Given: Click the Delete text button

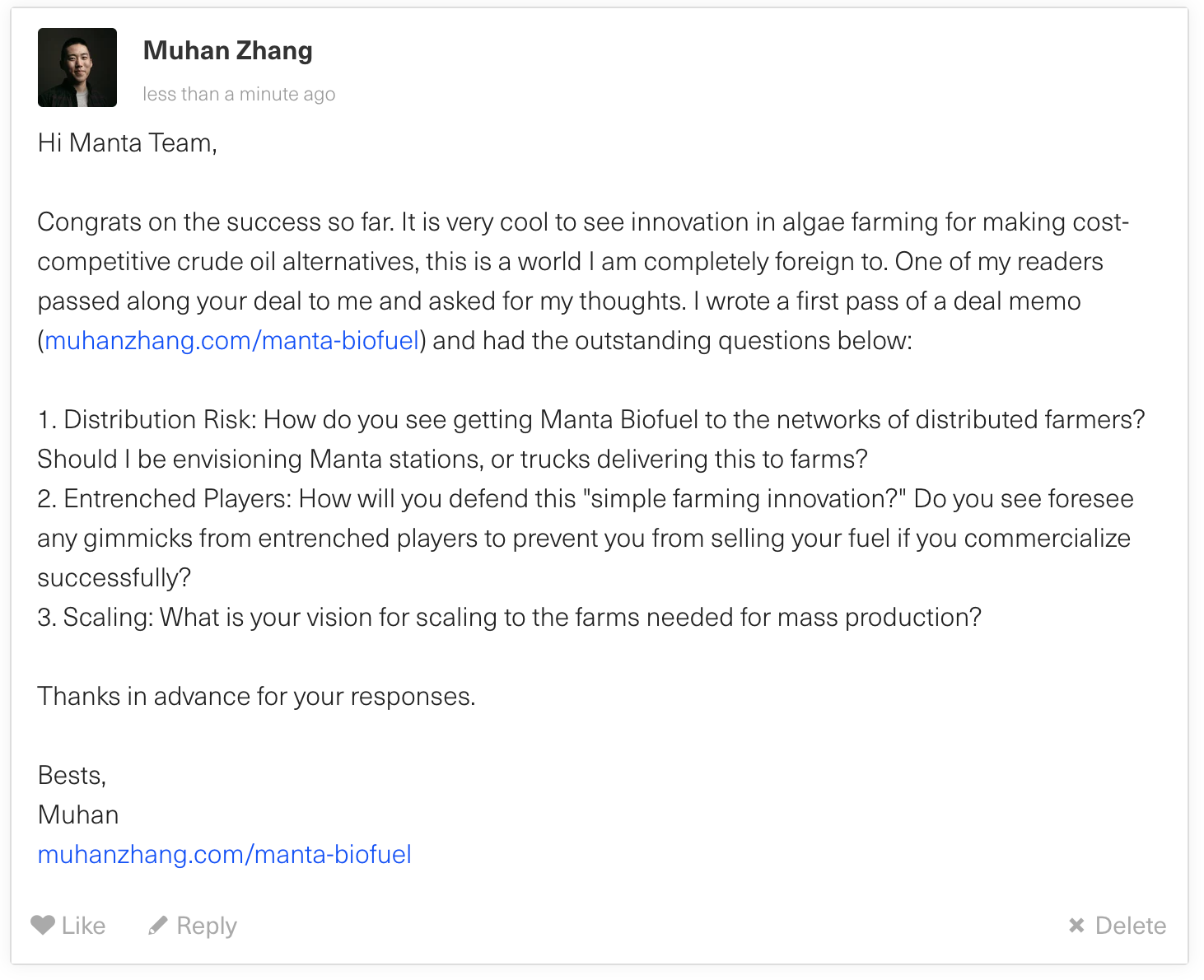Looking at the screenshot, I should 1131,926.
